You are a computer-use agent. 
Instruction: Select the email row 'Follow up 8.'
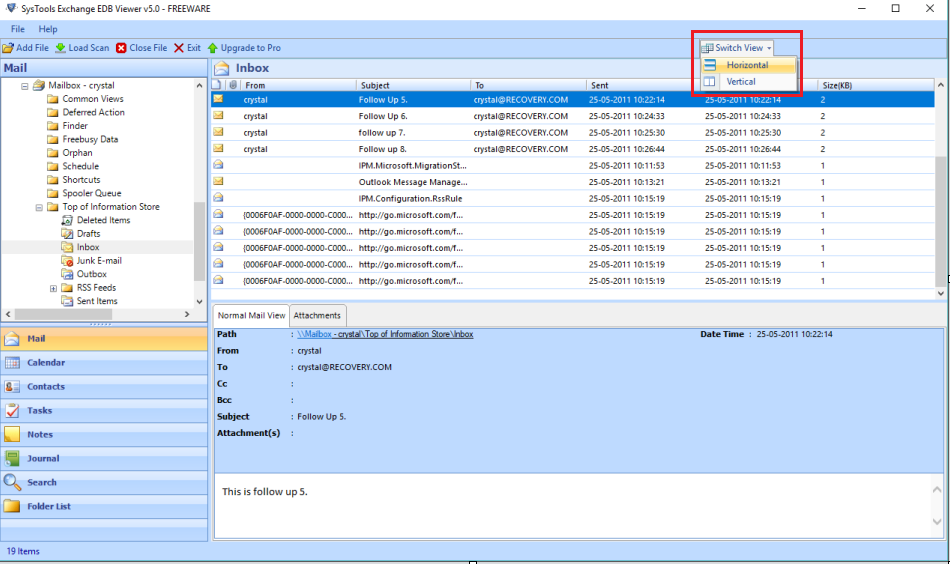point(573,149)
